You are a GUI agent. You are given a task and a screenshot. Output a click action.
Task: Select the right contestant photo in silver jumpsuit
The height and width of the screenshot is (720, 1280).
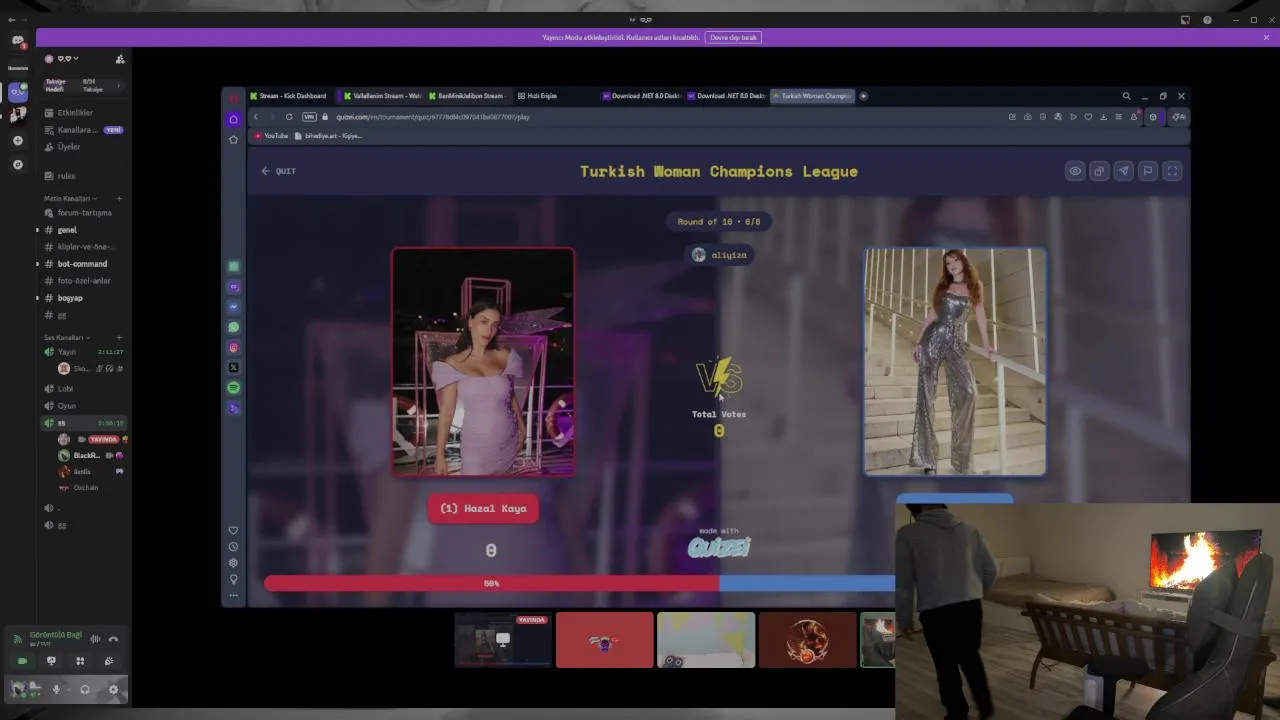pos(955,362)
